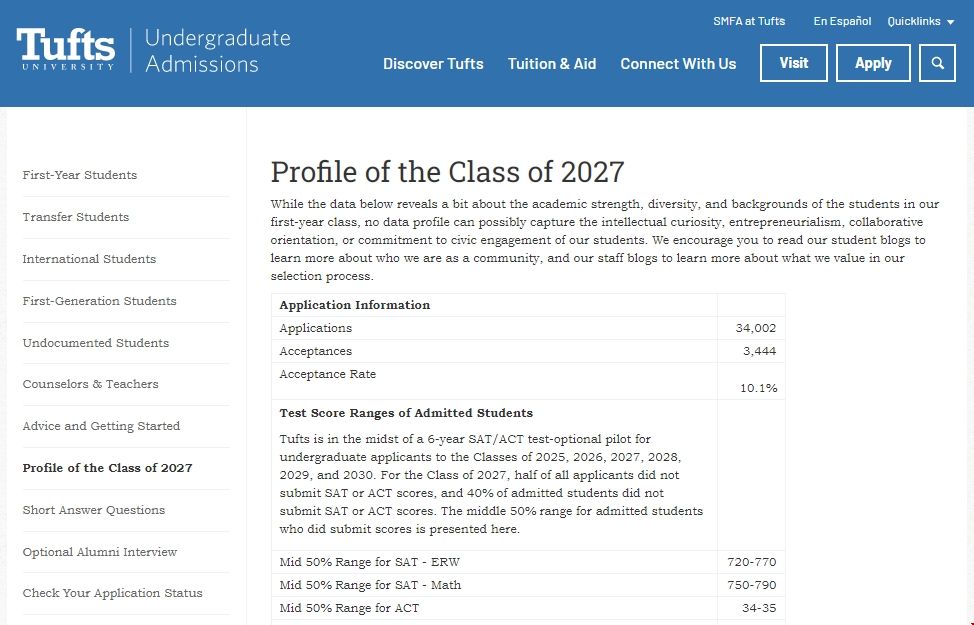Open the Tuition & Aid menu

tap(552, 64)
